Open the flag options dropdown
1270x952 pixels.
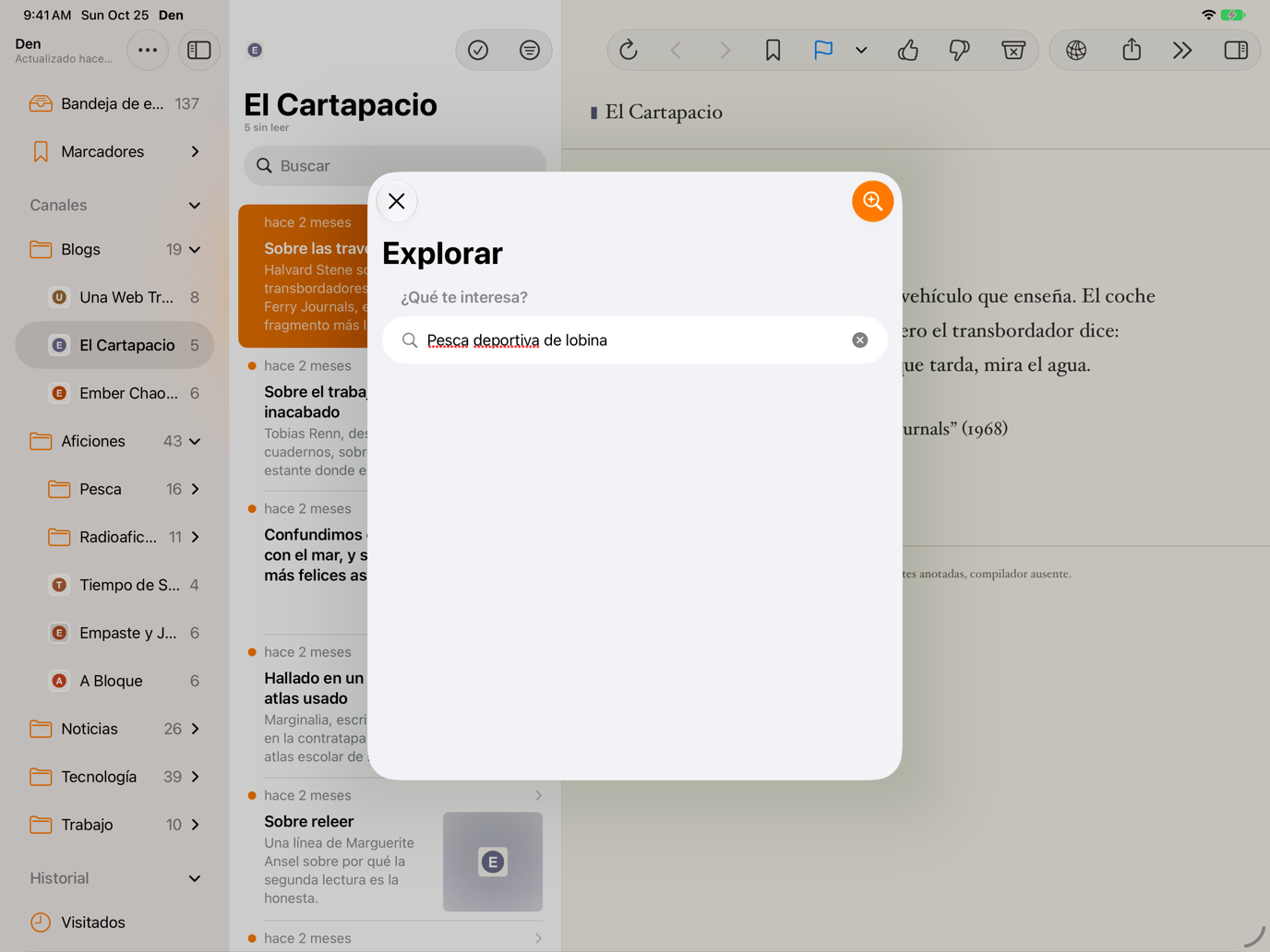click(x=861, y=50)
